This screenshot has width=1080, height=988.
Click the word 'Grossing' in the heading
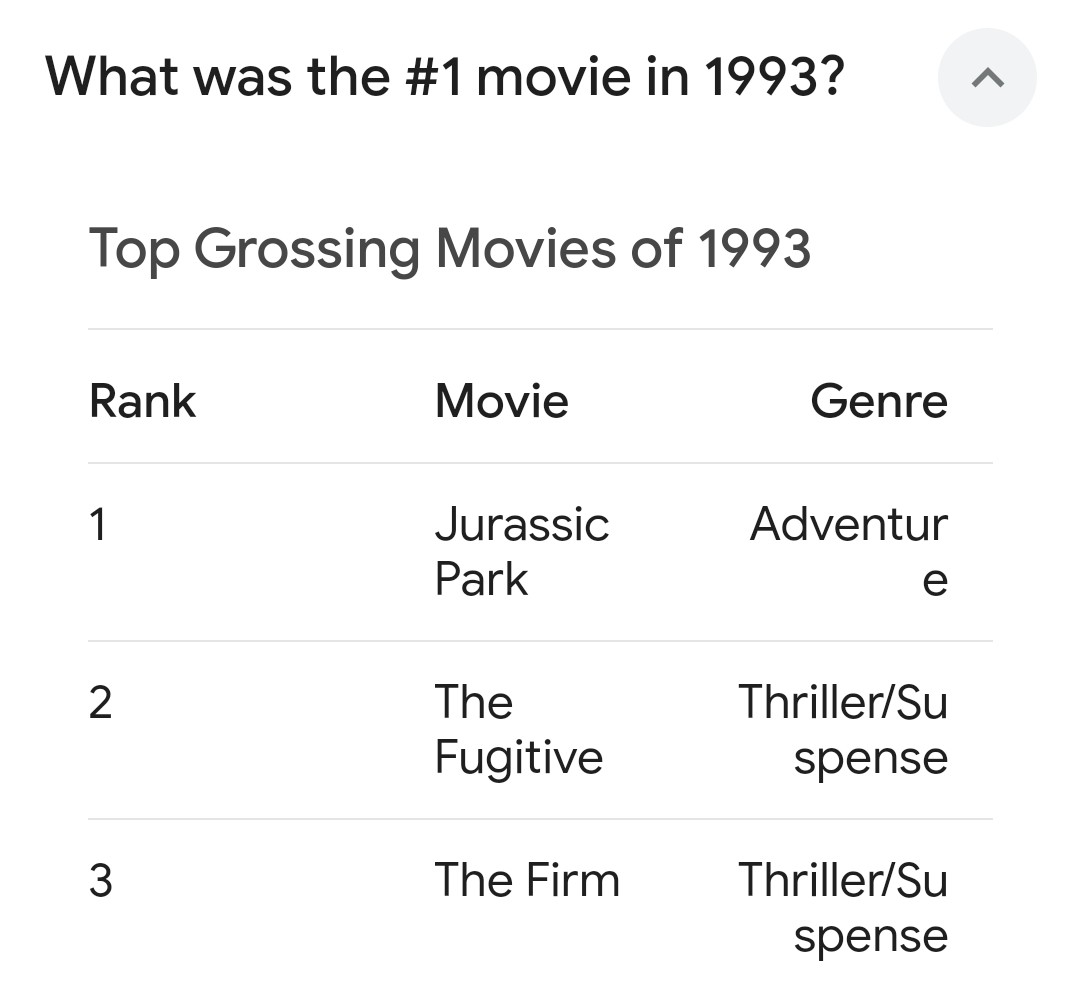(x=307, y=251)
